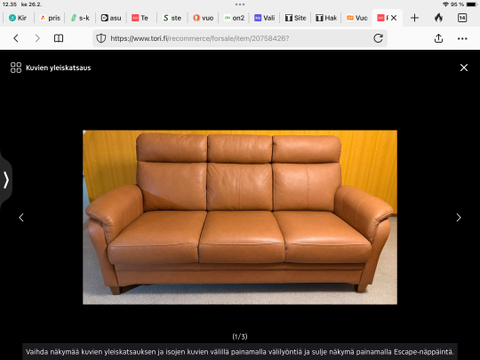Open Kuvien yleiskatsaus grid overview
The height and width of the screenshot is (360, 480).
pyautogui.click(x=50, y=68)
